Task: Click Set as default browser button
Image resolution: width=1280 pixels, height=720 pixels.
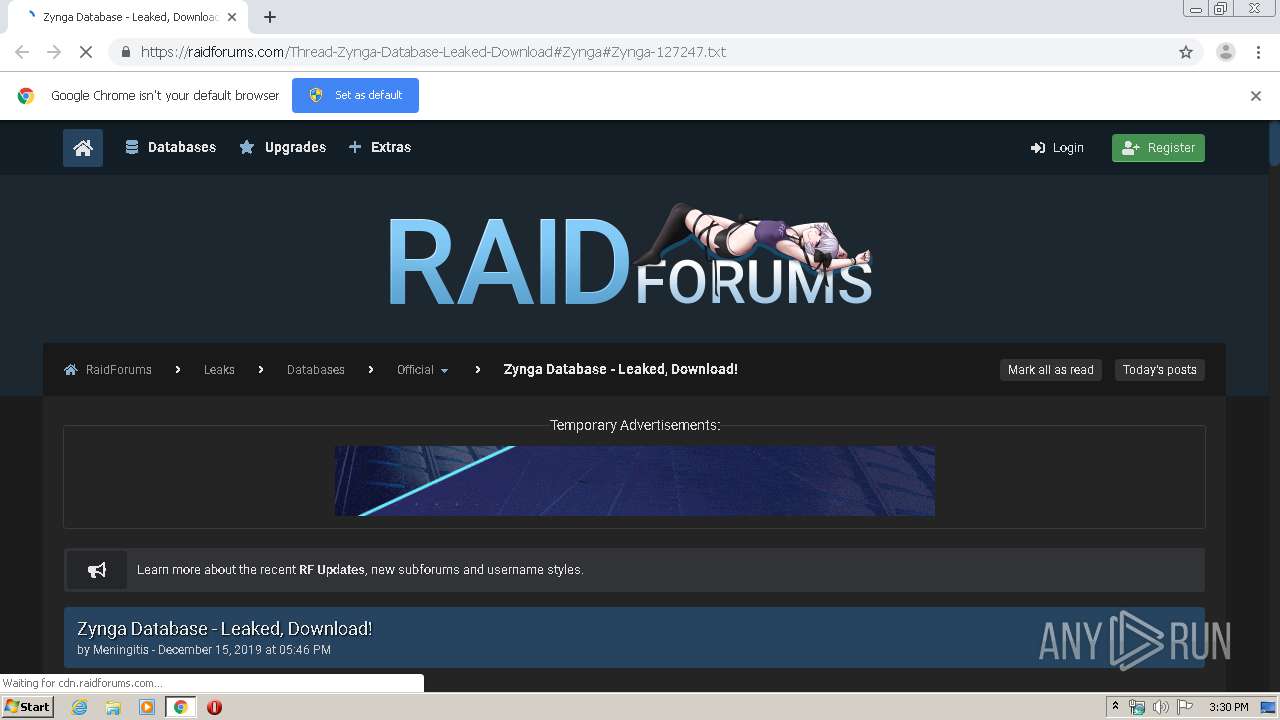Action: [355, 95]
